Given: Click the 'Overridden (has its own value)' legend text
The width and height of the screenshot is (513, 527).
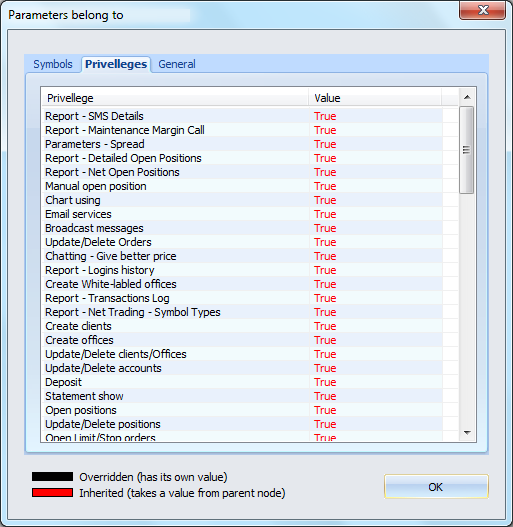Looking at the screenshot, I should (153, 477).
